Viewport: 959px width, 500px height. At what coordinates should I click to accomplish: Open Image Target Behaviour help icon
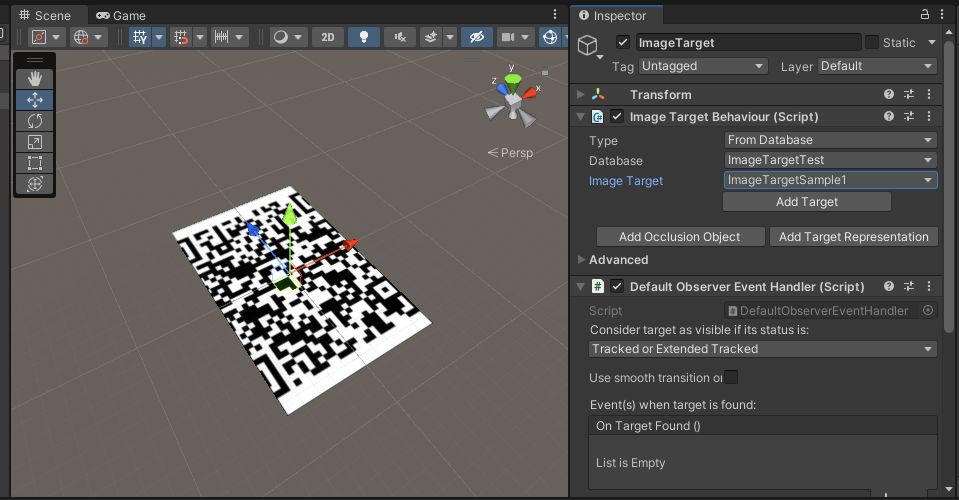889,116
